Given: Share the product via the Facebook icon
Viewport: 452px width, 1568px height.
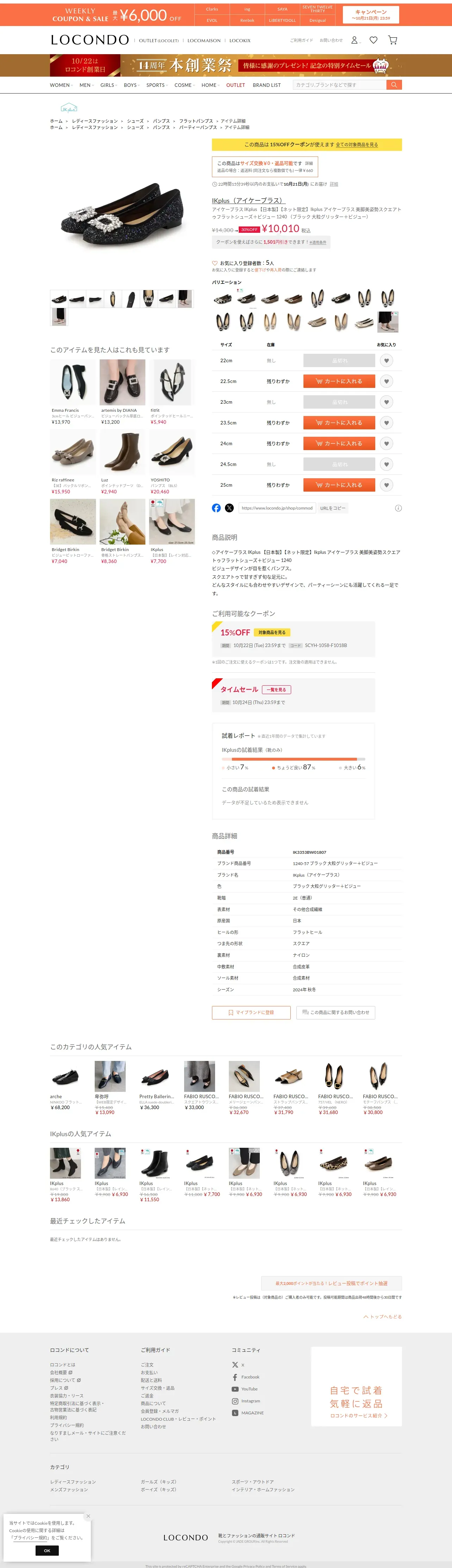Looking at the screenshot, I should pyautogui.click(x=216, y=508).
